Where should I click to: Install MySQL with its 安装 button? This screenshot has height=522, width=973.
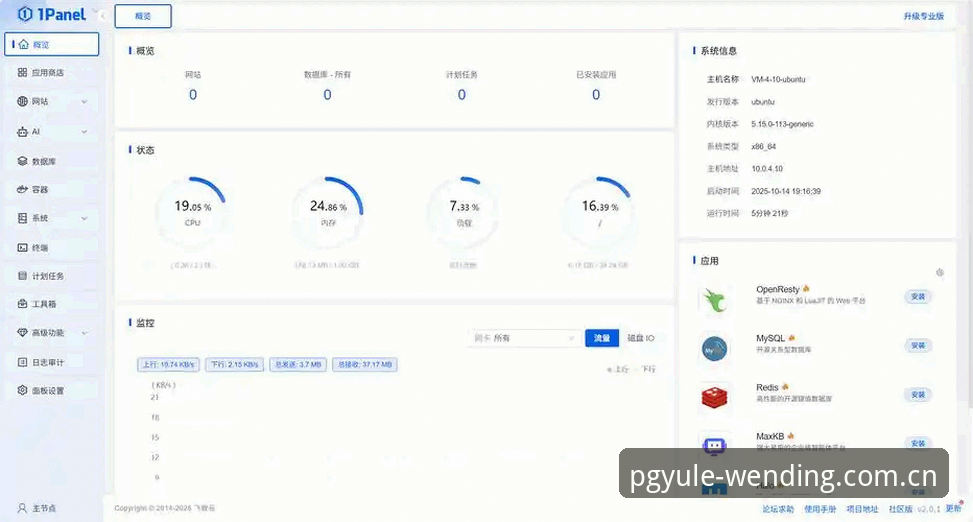pyautogui.click(x=918, y=345)
